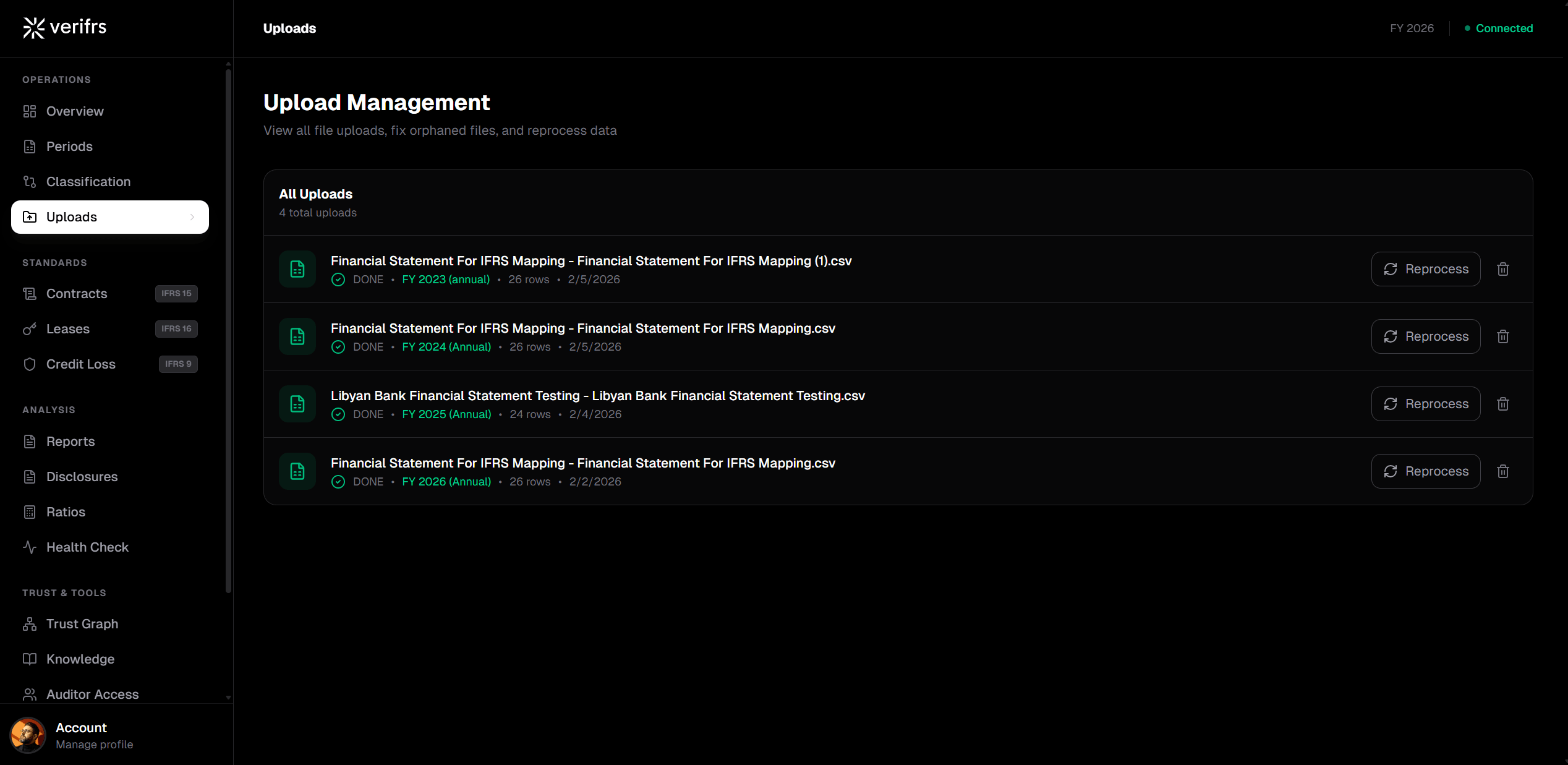The height and width of the screenshot is (765, 1568).
Task: Open Credit Loss IFRS 9
Action: (81, 364)
